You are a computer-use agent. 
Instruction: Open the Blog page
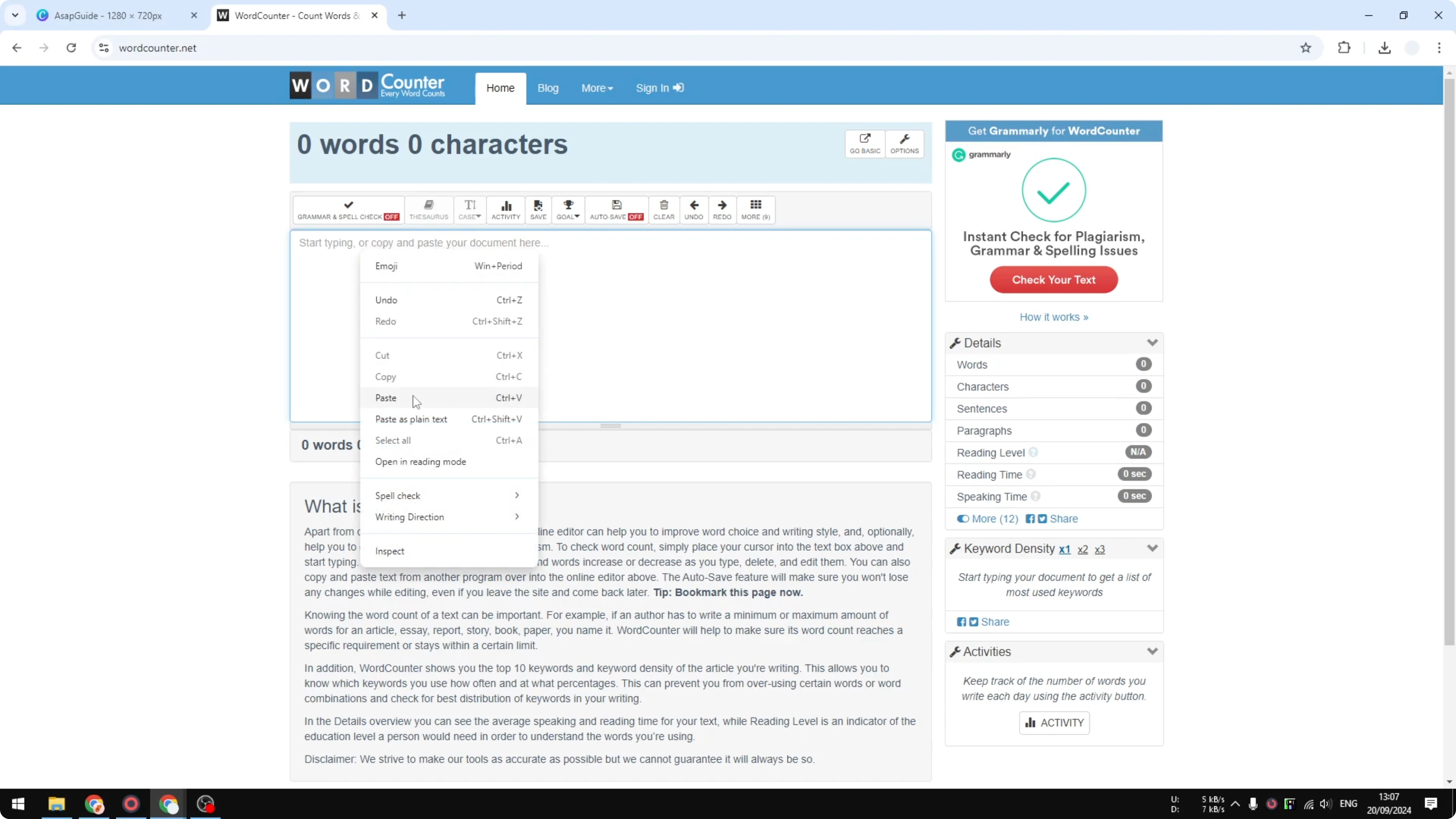click(548, 88)
